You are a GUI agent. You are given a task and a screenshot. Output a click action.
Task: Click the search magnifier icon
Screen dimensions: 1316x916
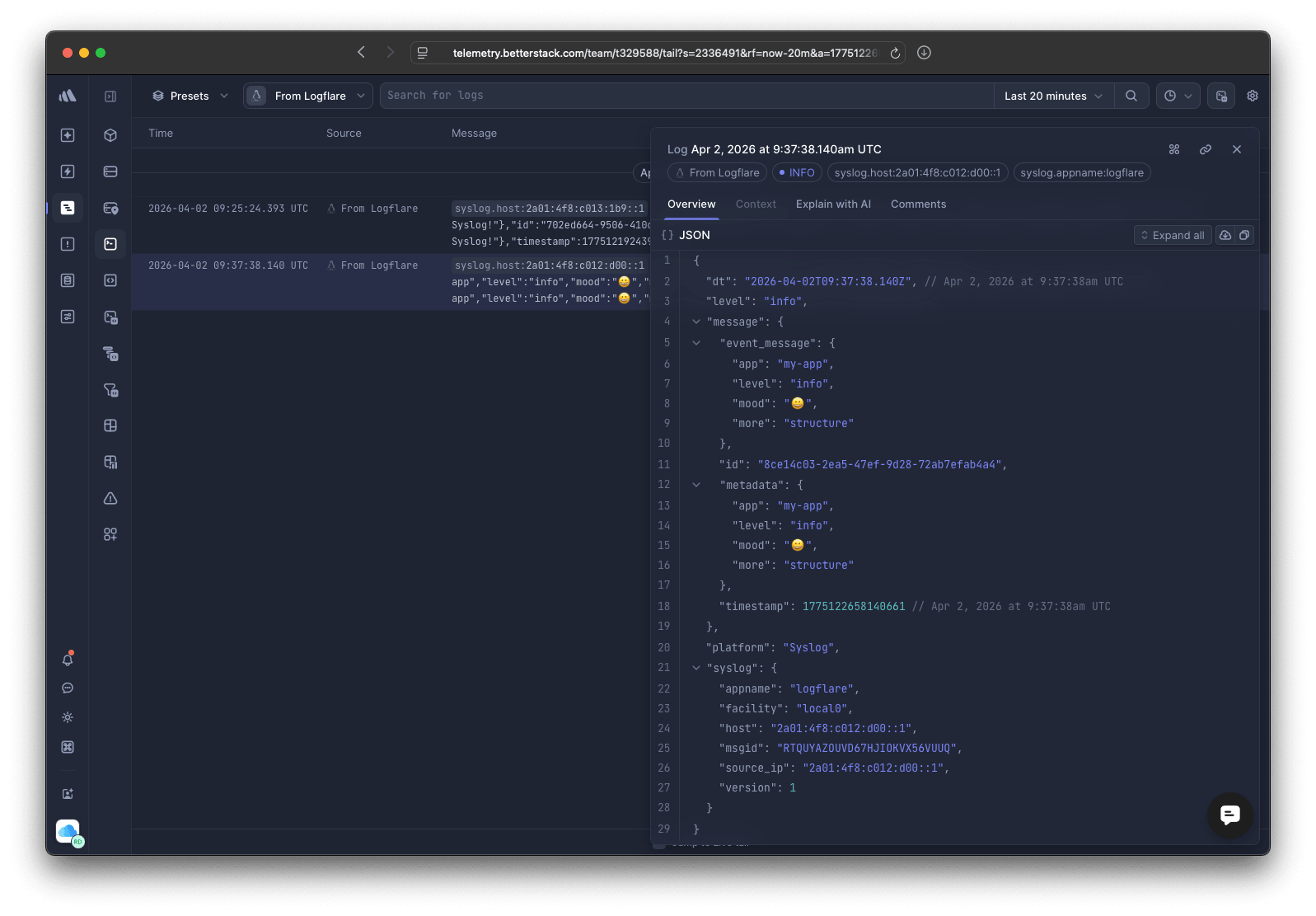point(1131,96)
